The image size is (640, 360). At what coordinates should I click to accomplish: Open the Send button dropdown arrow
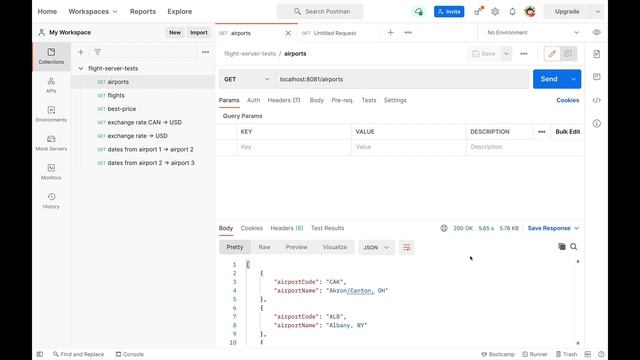click(x=573, y=79)
